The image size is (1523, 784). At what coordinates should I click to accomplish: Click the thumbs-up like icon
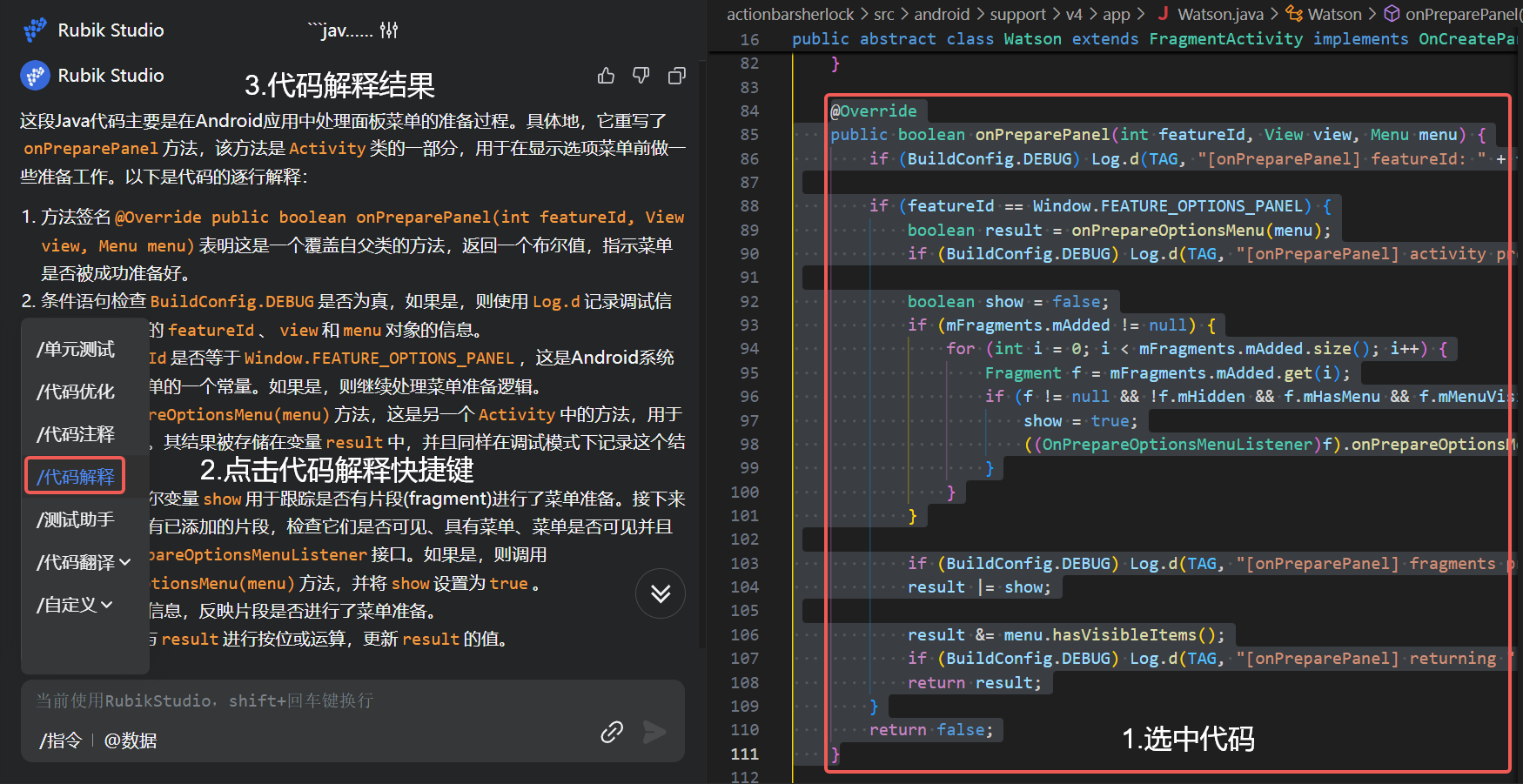click(606, 76)
